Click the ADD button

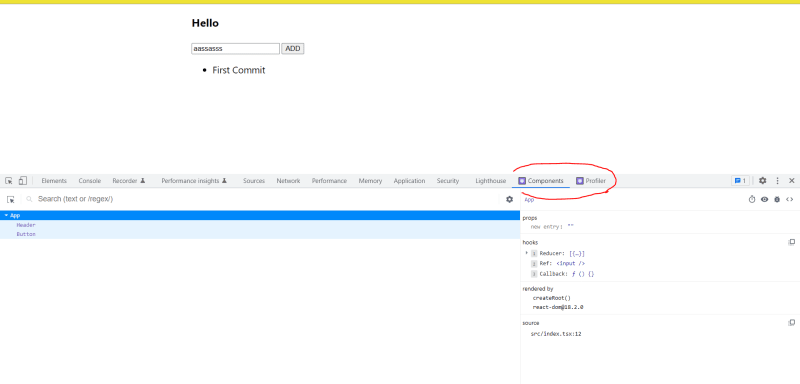pos(293,48)
